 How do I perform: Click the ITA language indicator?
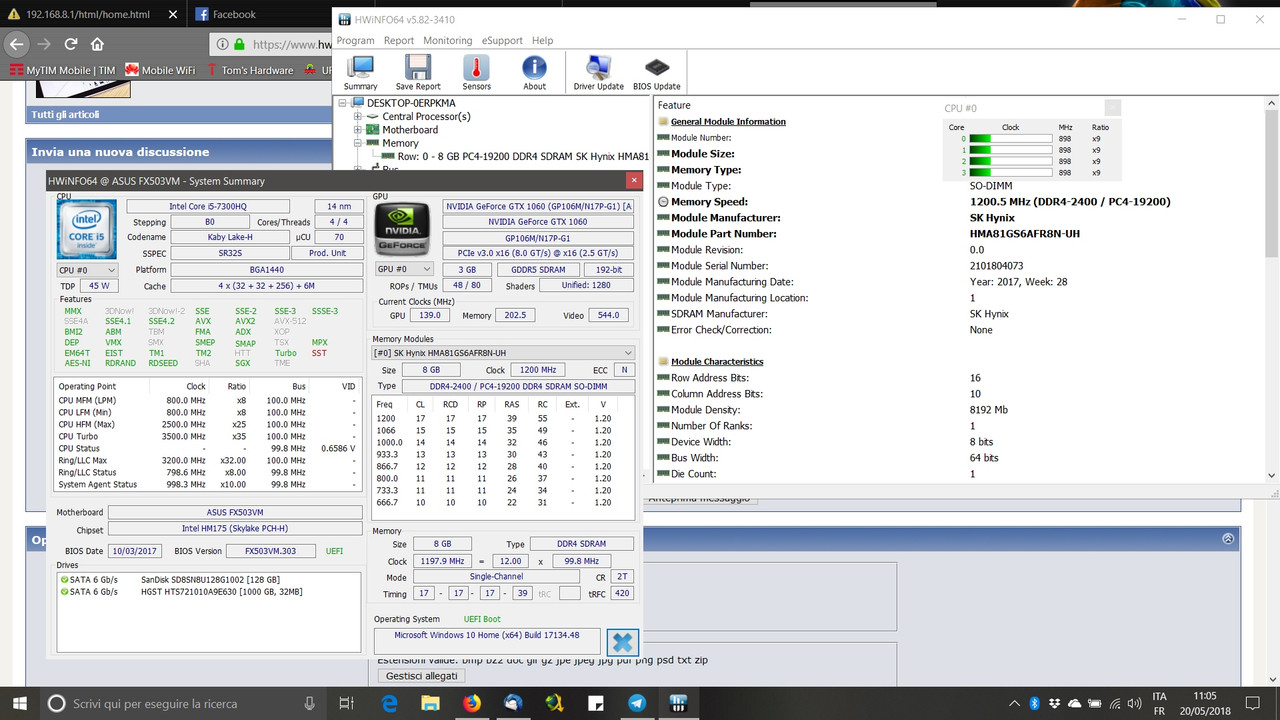(x=1159, y=696)
